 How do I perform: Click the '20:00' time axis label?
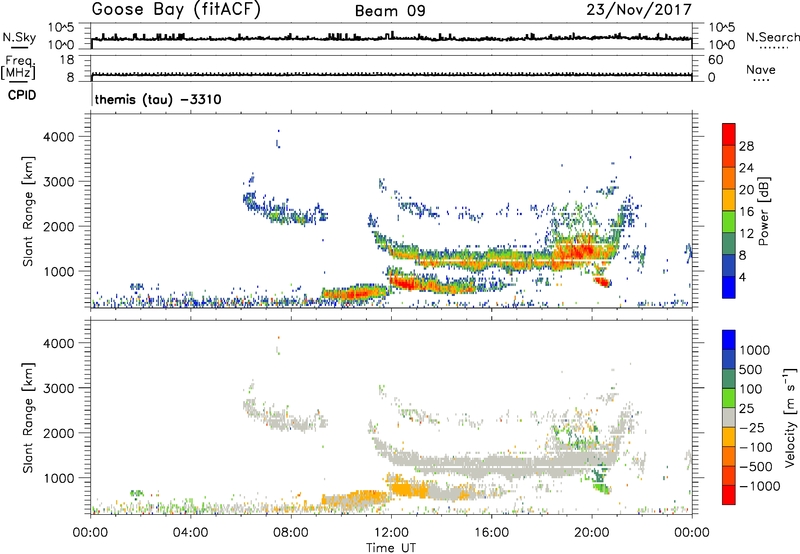click(592, 533)
